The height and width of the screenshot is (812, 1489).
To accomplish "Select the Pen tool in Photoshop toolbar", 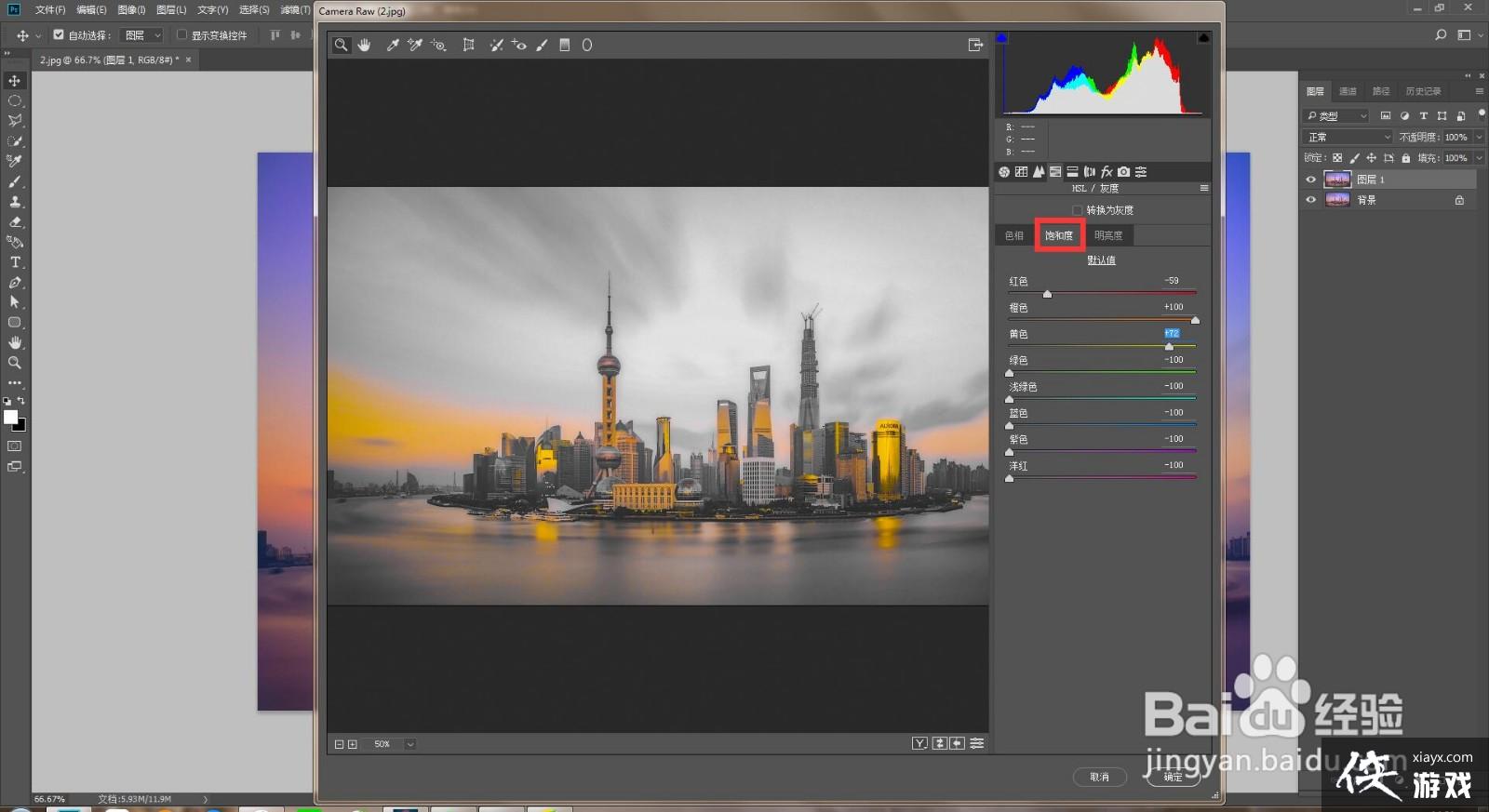I will [x=15, y=283].
